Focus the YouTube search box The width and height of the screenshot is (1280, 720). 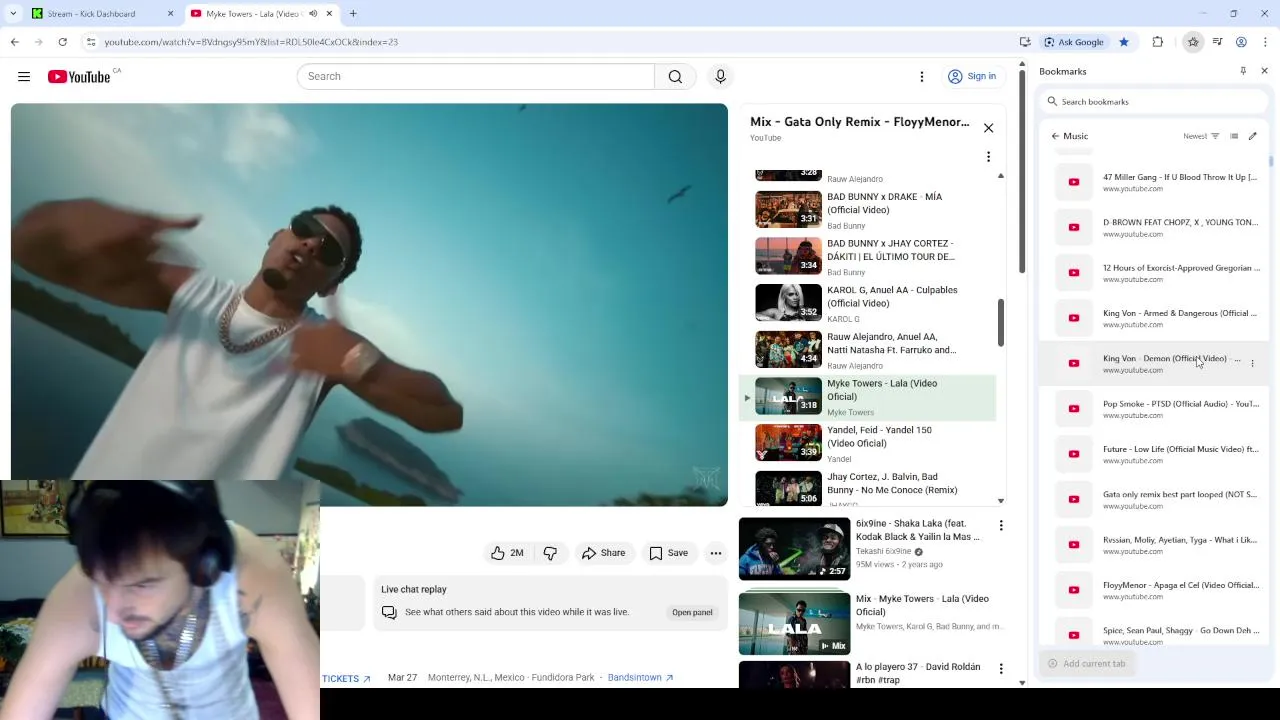(476, 77)
